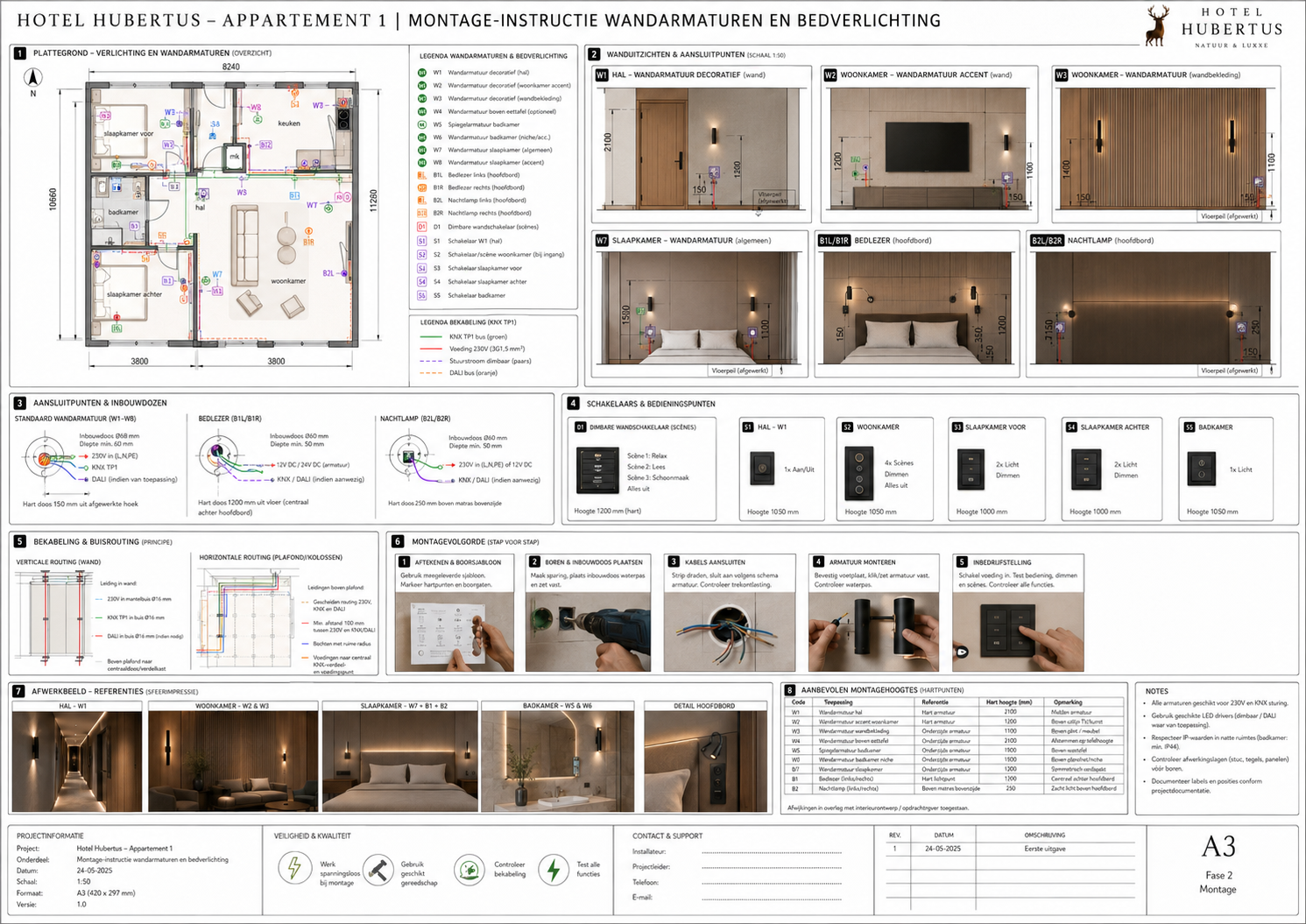The image size is (1306, 924).
Task: Click step 2 'Boren & inbouwdoos plaatsen' drill photo
Action: [x=589, y=632]
